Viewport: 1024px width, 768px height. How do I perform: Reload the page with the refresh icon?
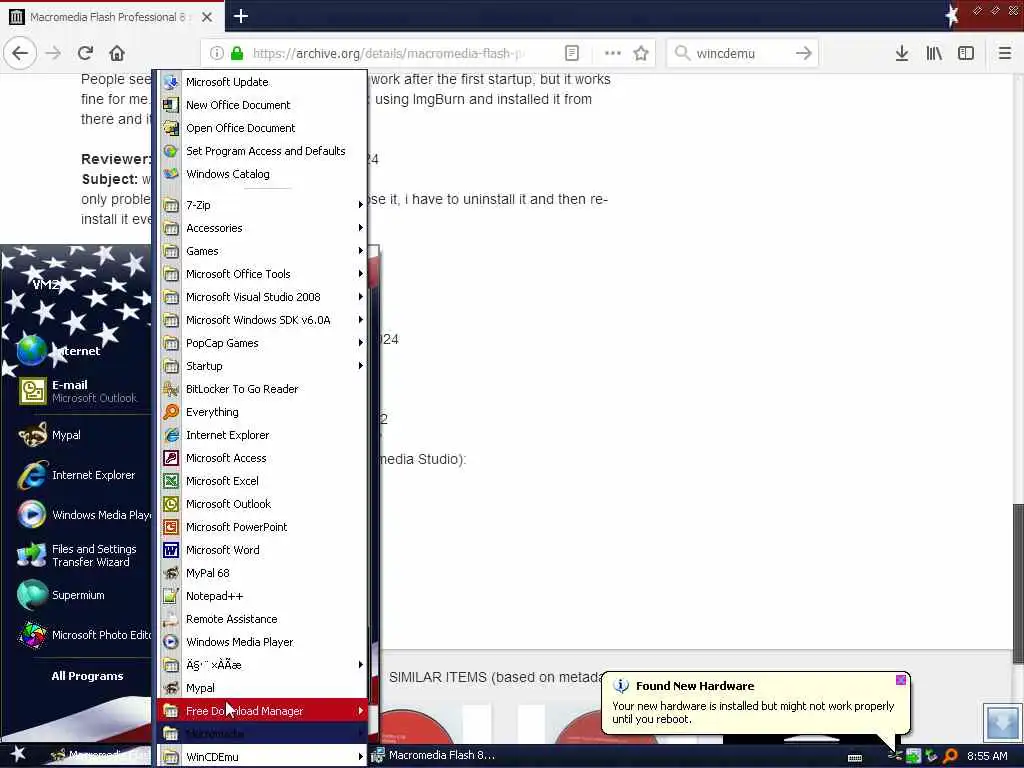[x=86, y=53]
